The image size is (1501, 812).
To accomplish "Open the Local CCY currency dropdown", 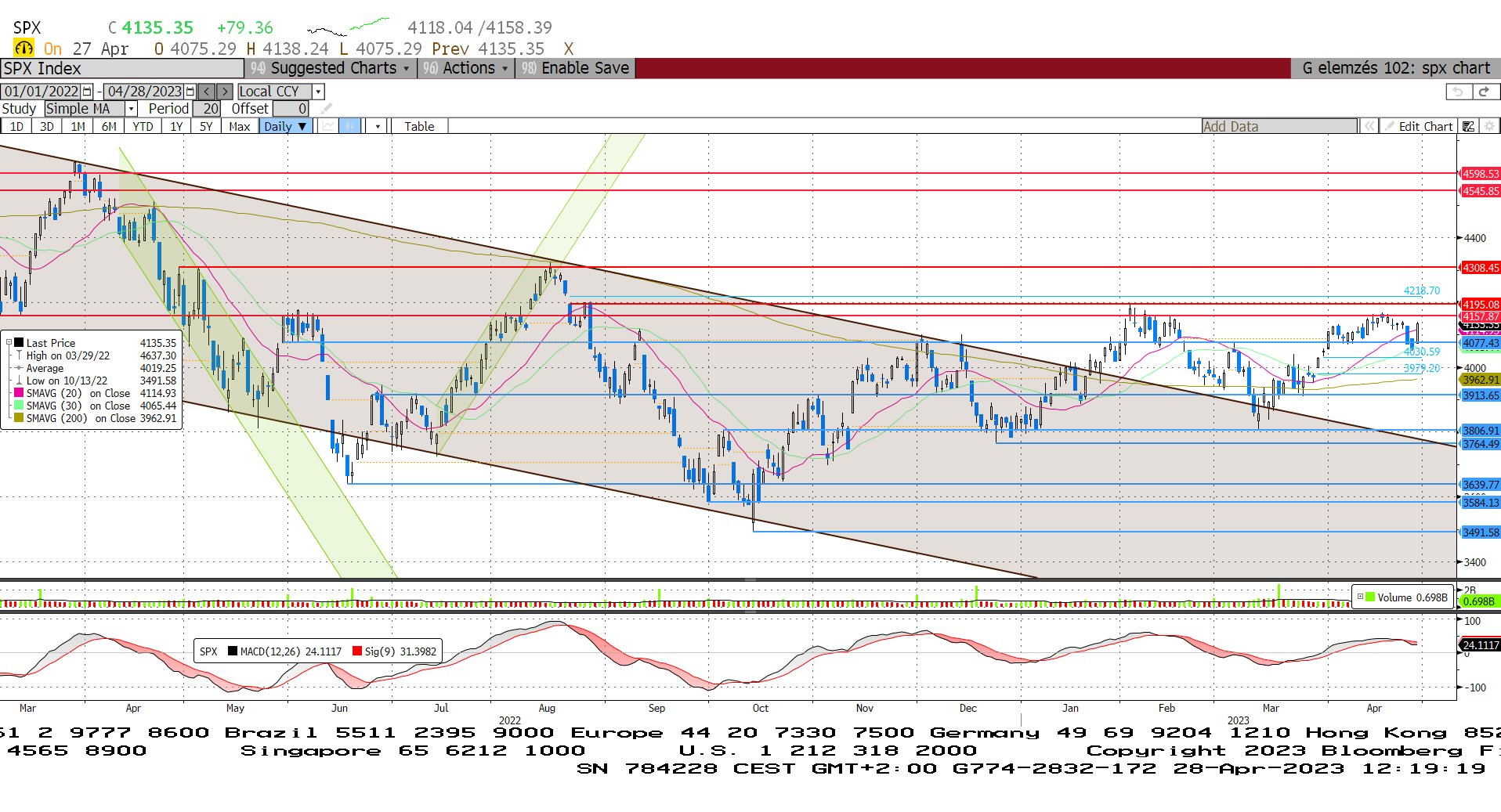I will [318, 92].
